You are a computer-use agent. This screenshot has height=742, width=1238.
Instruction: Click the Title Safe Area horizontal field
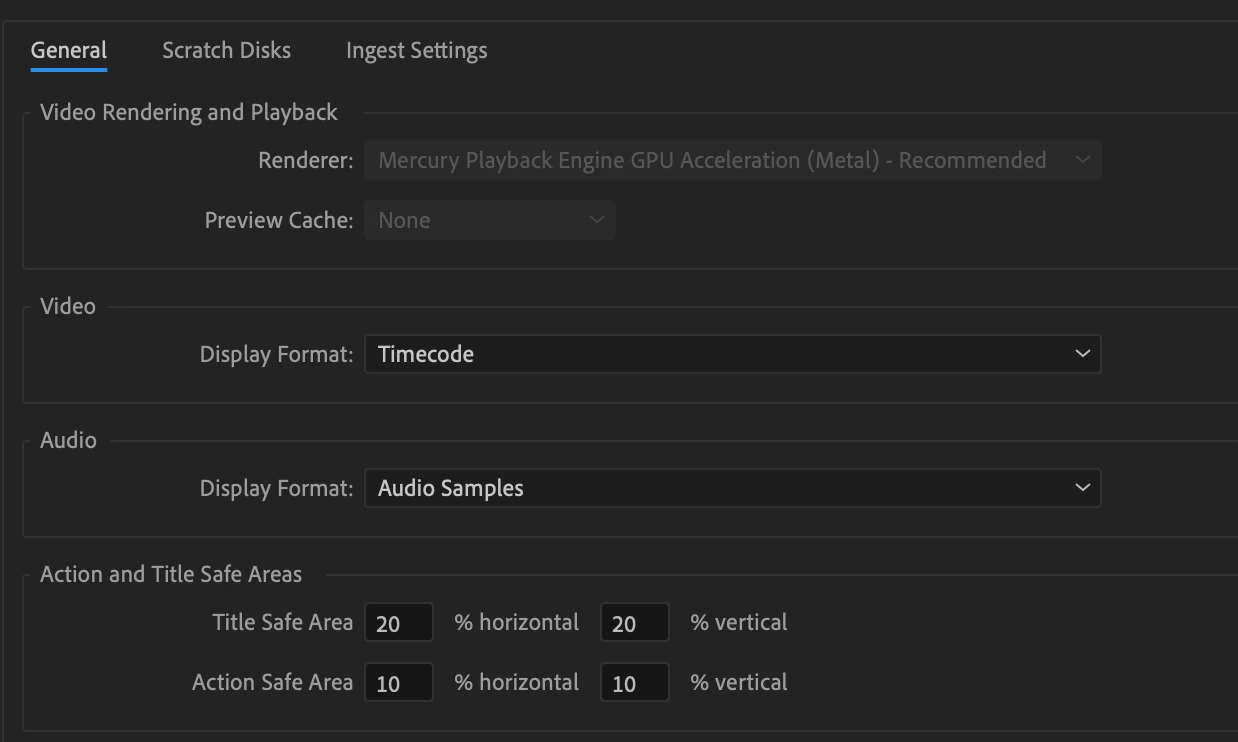coord(399,623)
